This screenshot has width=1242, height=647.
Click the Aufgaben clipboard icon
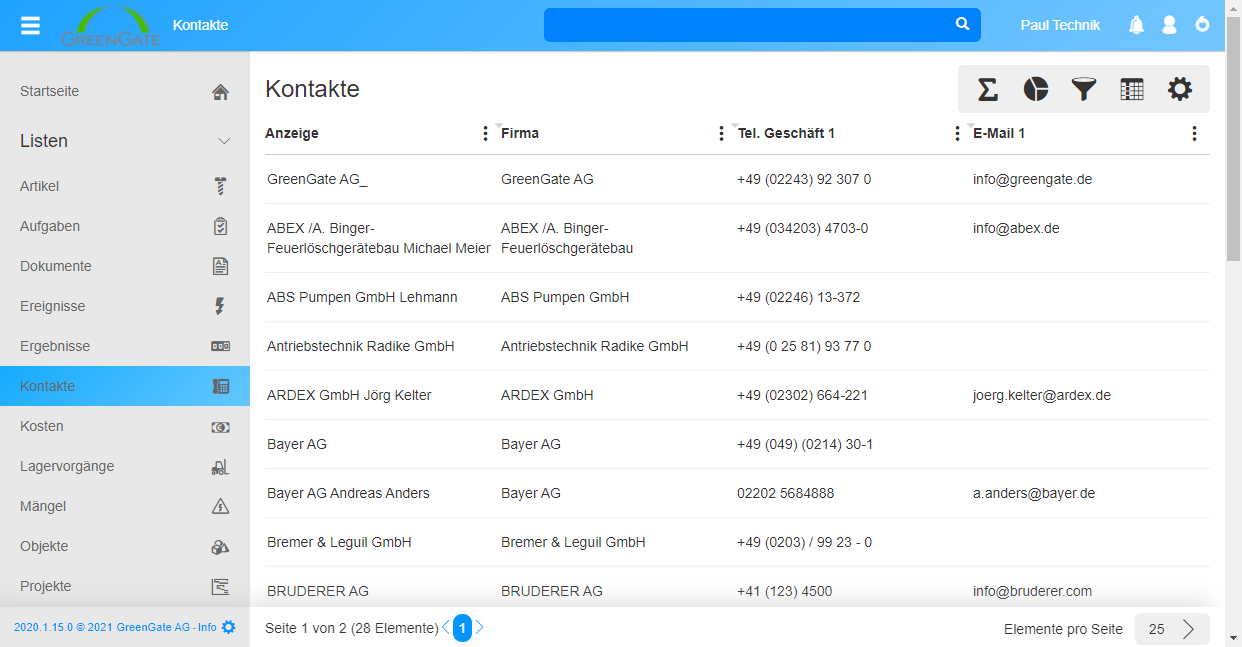(x=221, y=226)
